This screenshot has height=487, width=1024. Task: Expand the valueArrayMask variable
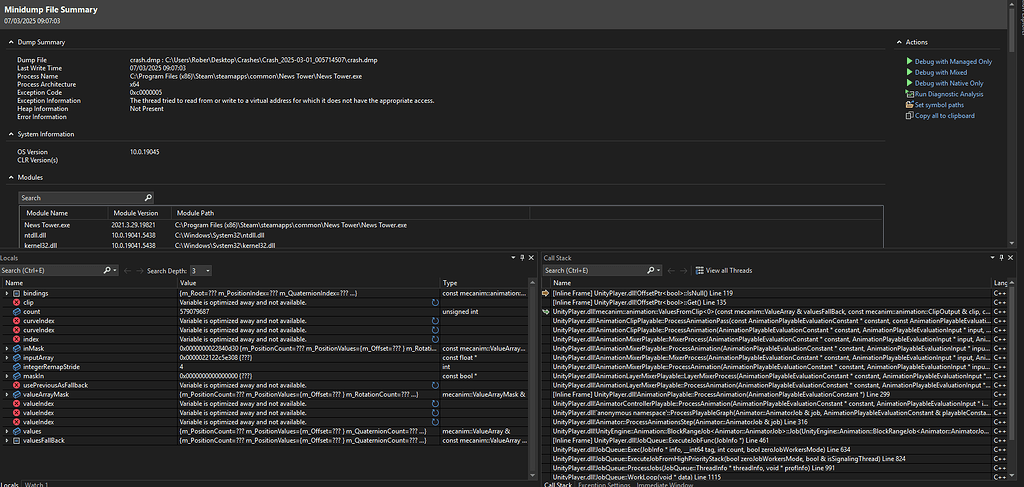tap(7, 394)
